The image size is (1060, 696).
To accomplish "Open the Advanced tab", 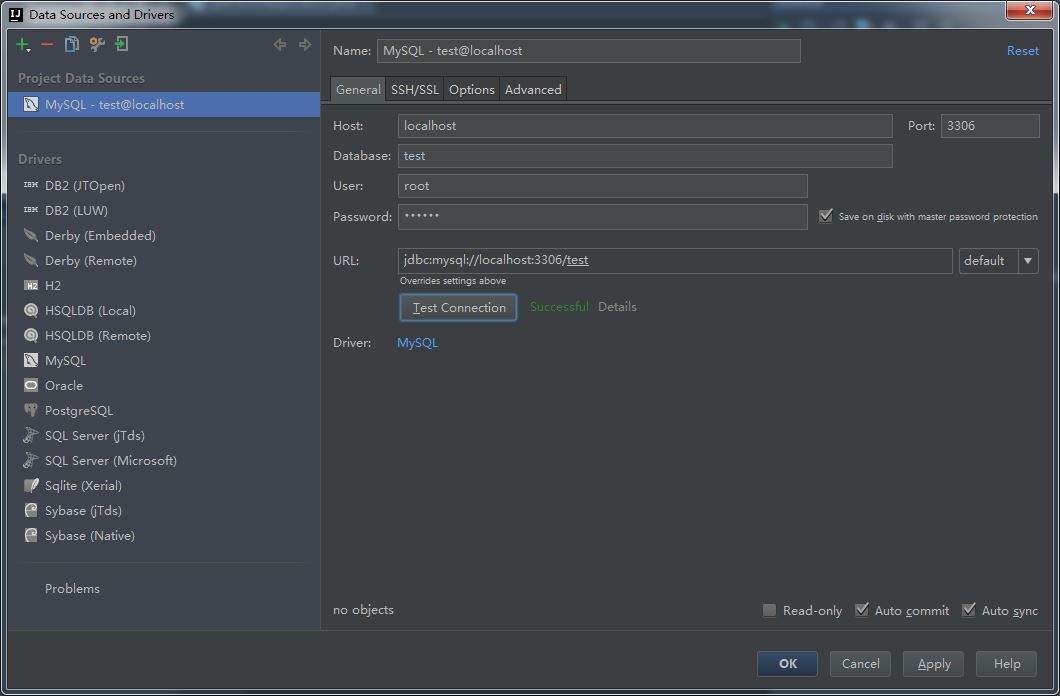I will tap(533, 89).
